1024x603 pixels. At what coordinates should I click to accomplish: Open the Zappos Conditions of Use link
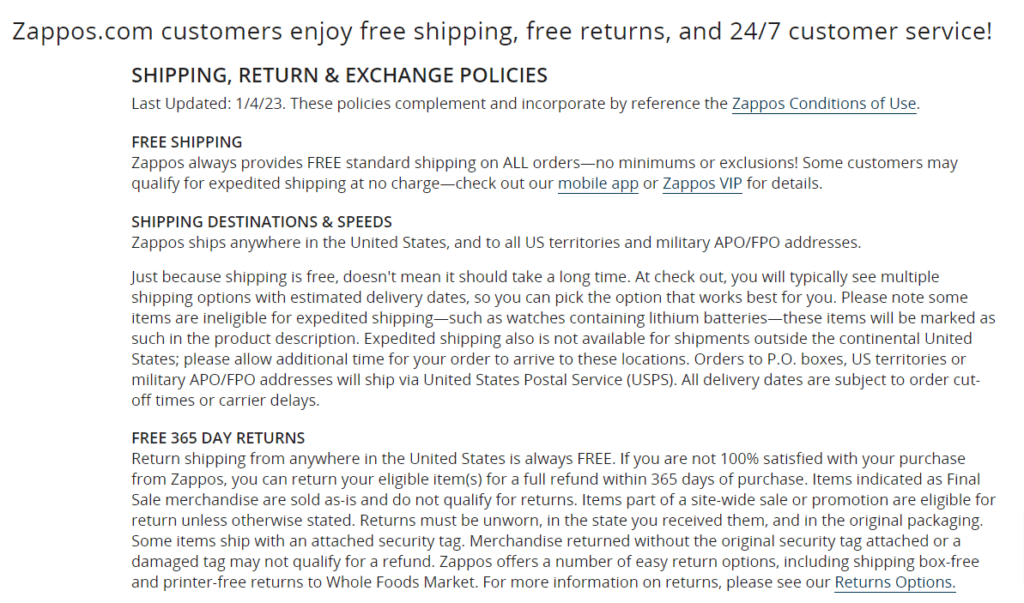(824, 104)
